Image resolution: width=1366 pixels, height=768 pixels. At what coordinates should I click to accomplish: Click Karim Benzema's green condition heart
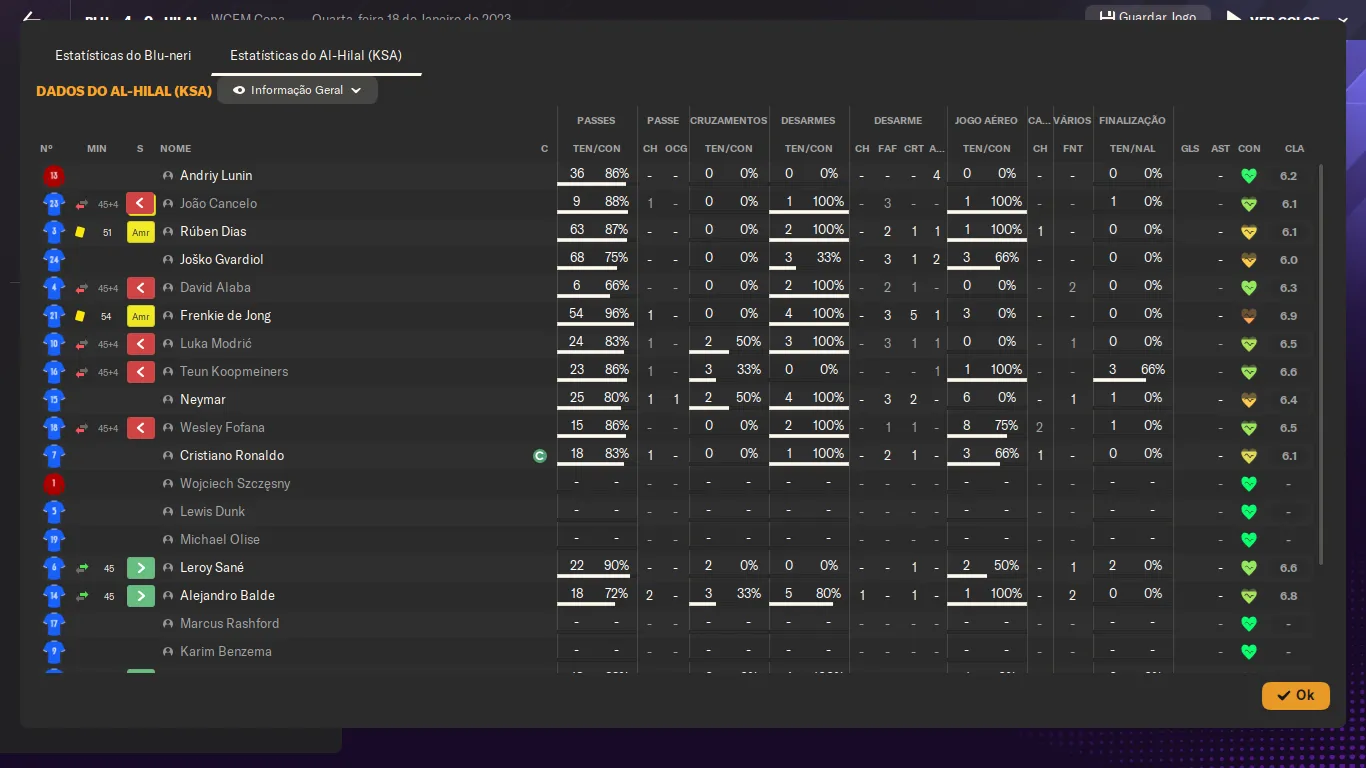tap(1248, 652)
